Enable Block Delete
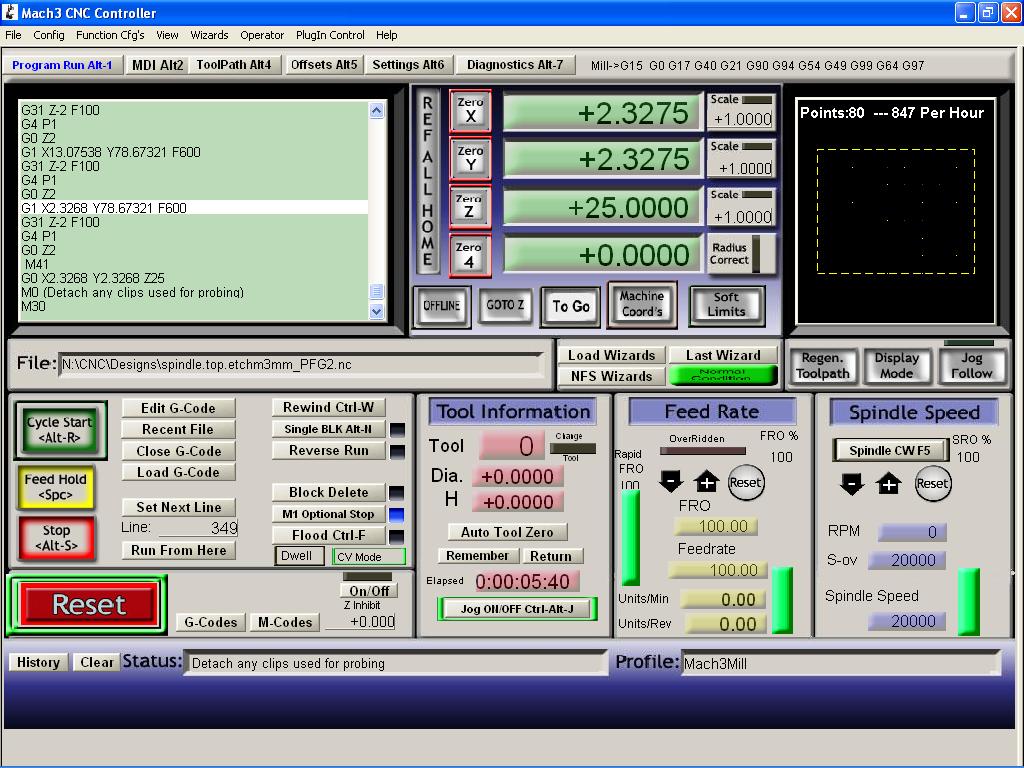The height and width of the screenshot is (768, 1024). point(327,492)
